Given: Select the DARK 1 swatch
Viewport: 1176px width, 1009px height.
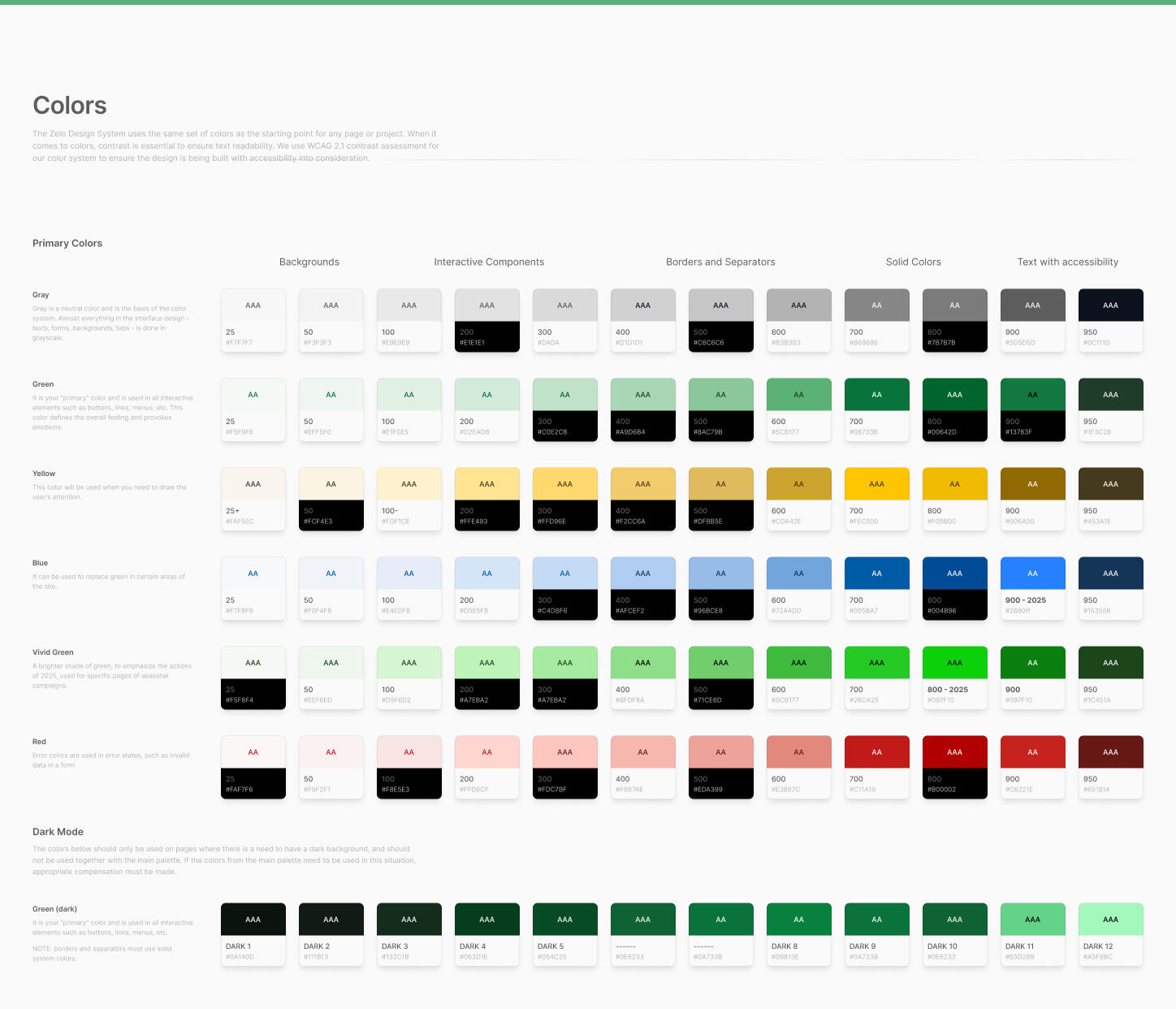Looking at the screenshot, I should pyautogui.click(x=253, y=934).
